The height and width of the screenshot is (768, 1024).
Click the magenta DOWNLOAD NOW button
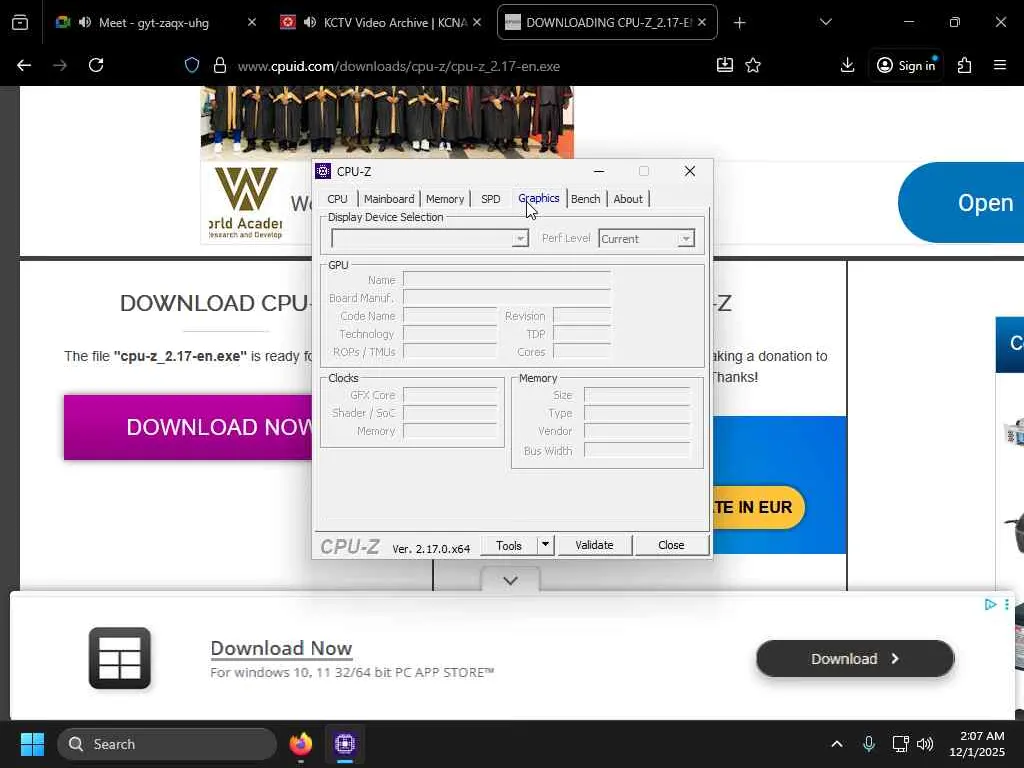click(x=188, y=427)
